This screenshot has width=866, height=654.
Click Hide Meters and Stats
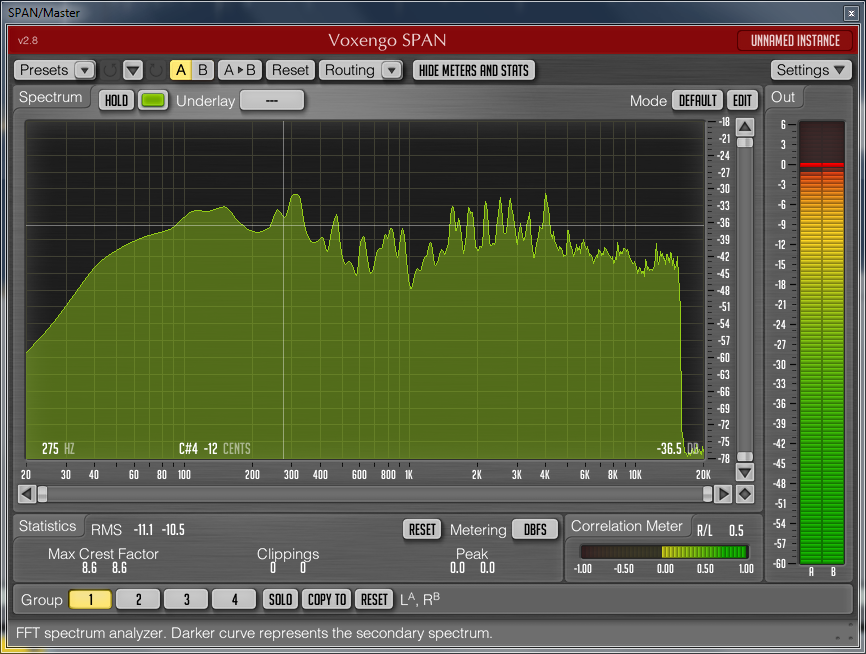point(474,70)
